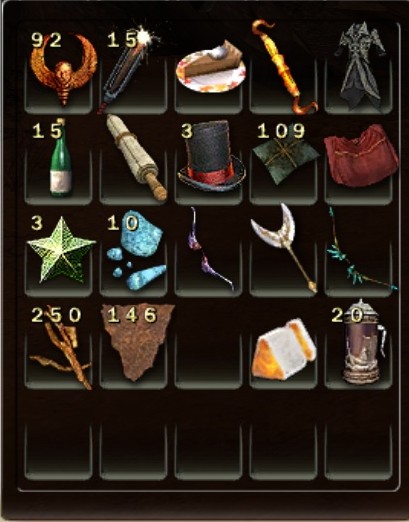Click the sparkler wand item with count 15
The image size is (409, 522).
(129, 70)
